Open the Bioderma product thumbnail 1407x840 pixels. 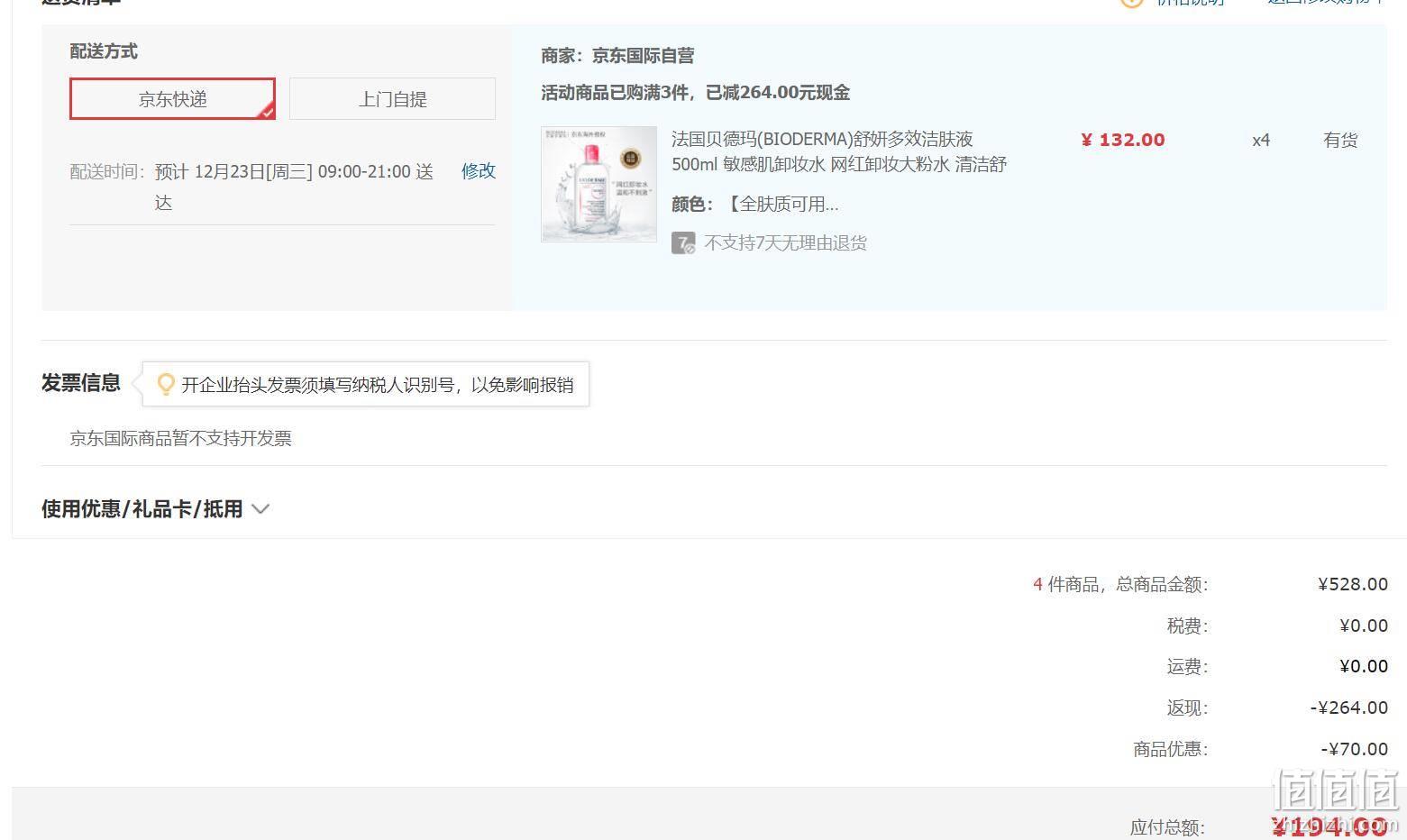598,184
